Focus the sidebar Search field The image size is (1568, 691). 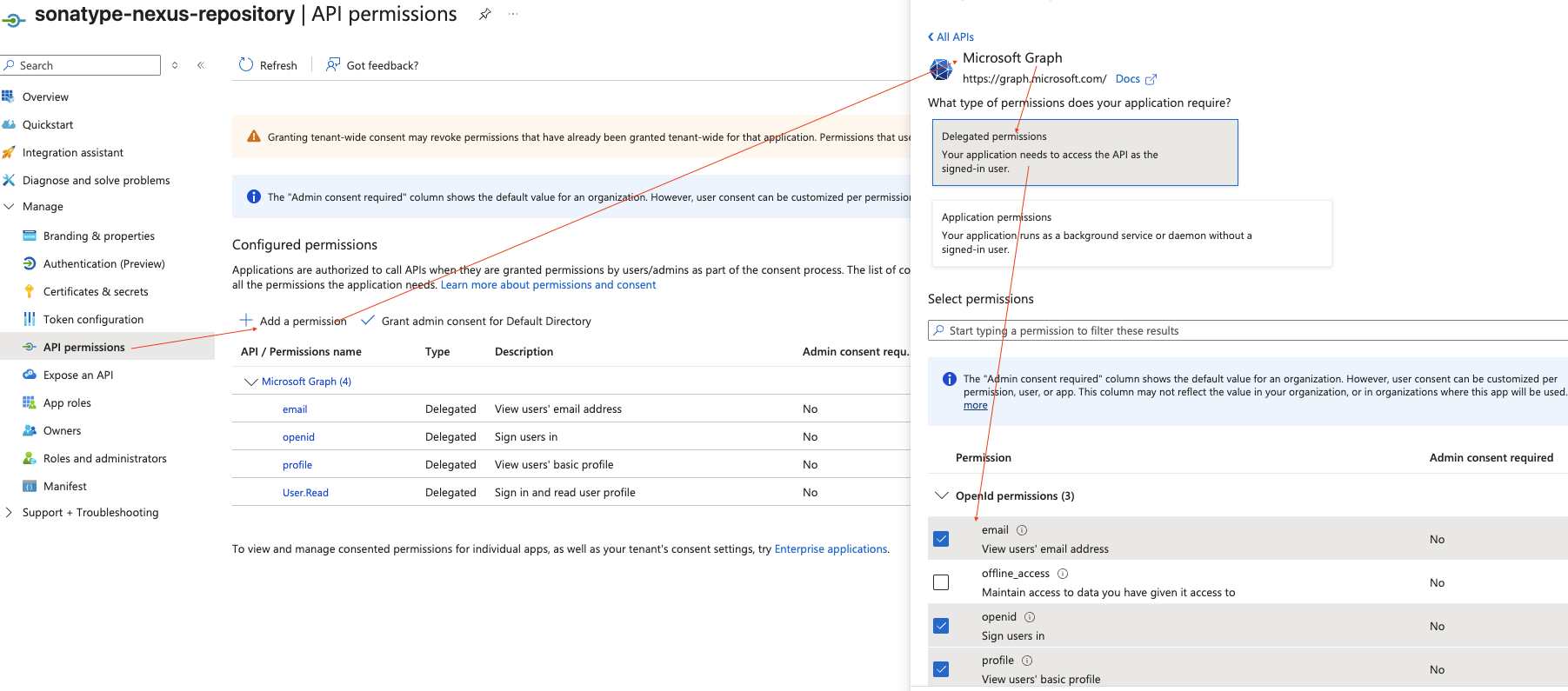point(81,65)
